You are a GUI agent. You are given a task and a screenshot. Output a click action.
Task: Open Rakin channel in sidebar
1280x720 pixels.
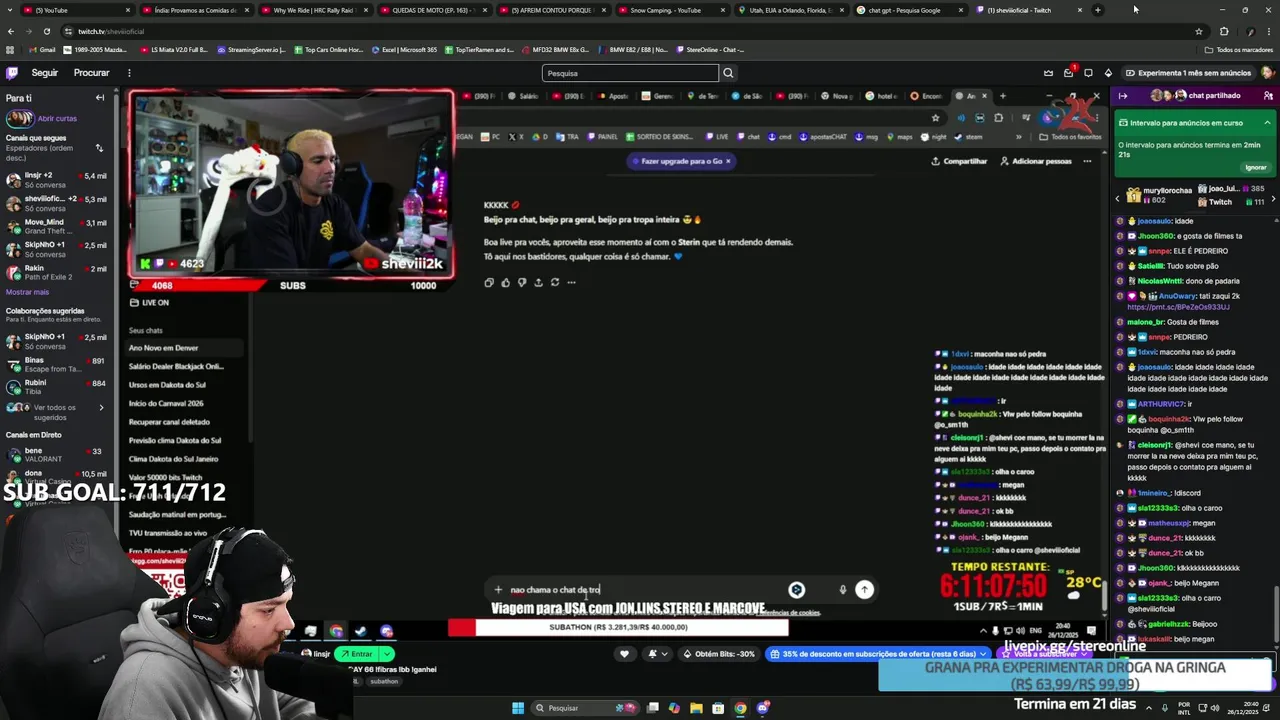(x=56, y=272)
